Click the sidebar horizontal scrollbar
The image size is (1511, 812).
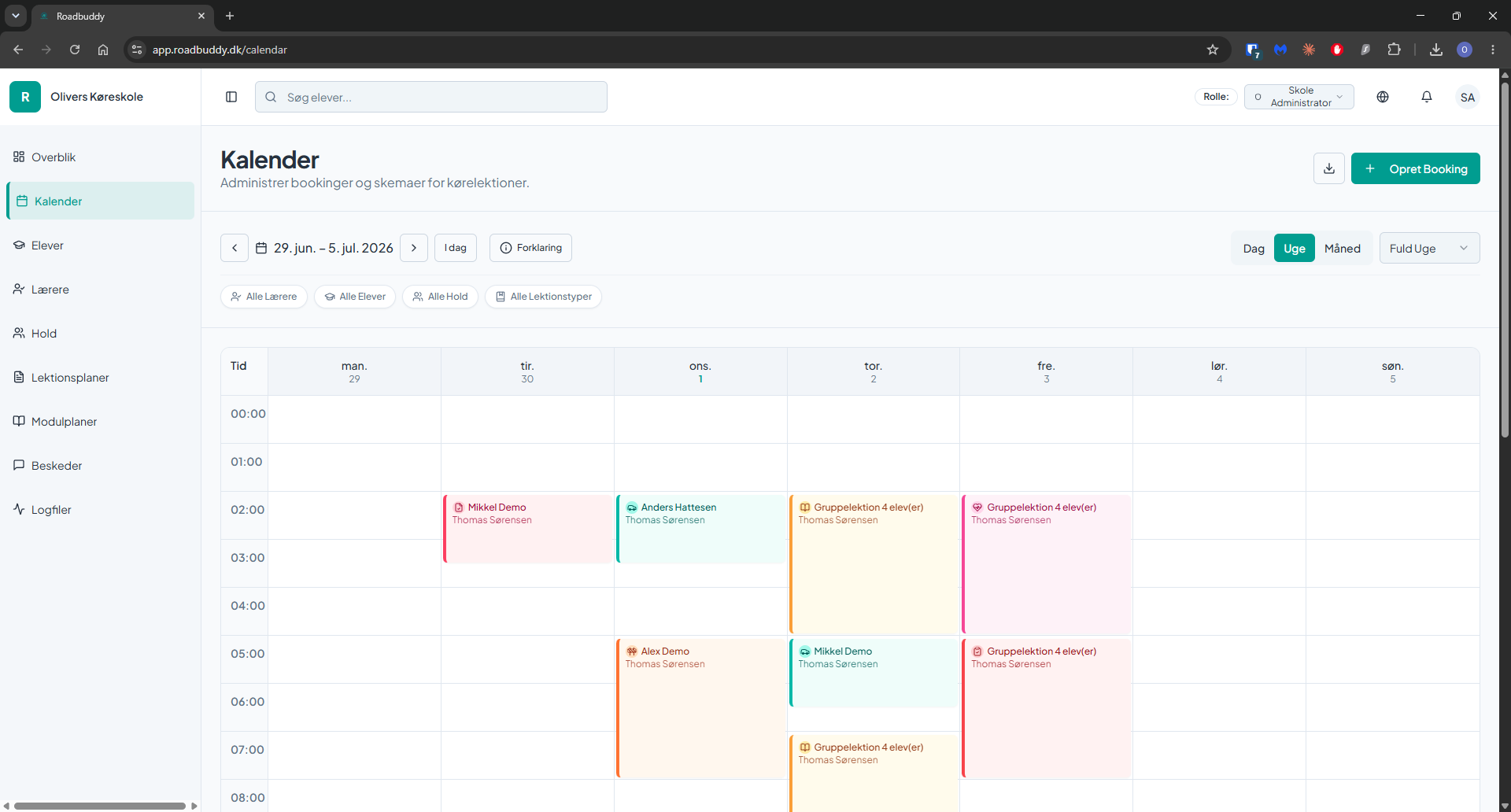point(100,806)
